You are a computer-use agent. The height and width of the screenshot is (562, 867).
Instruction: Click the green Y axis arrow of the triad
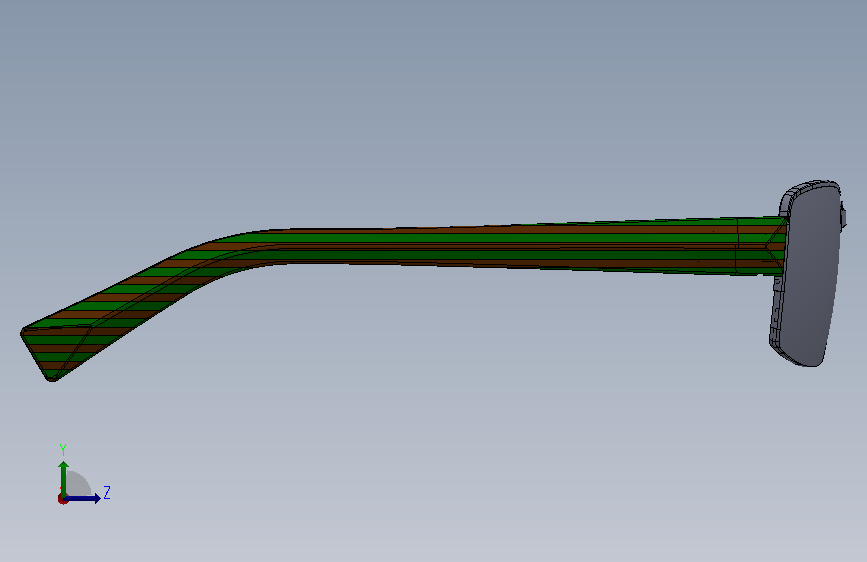click(64, 479)
